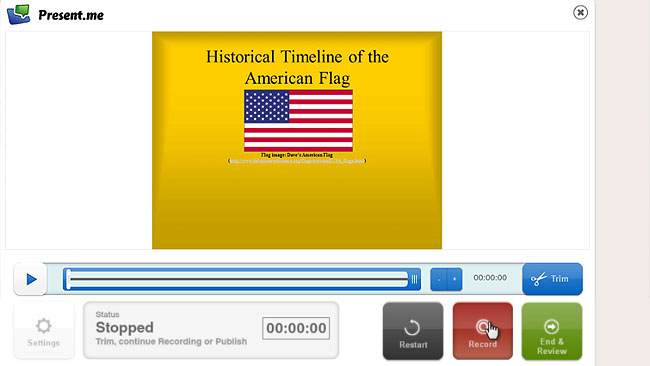
Task: Close the Present.me recorder window
Action: click(x=580, y=12)
